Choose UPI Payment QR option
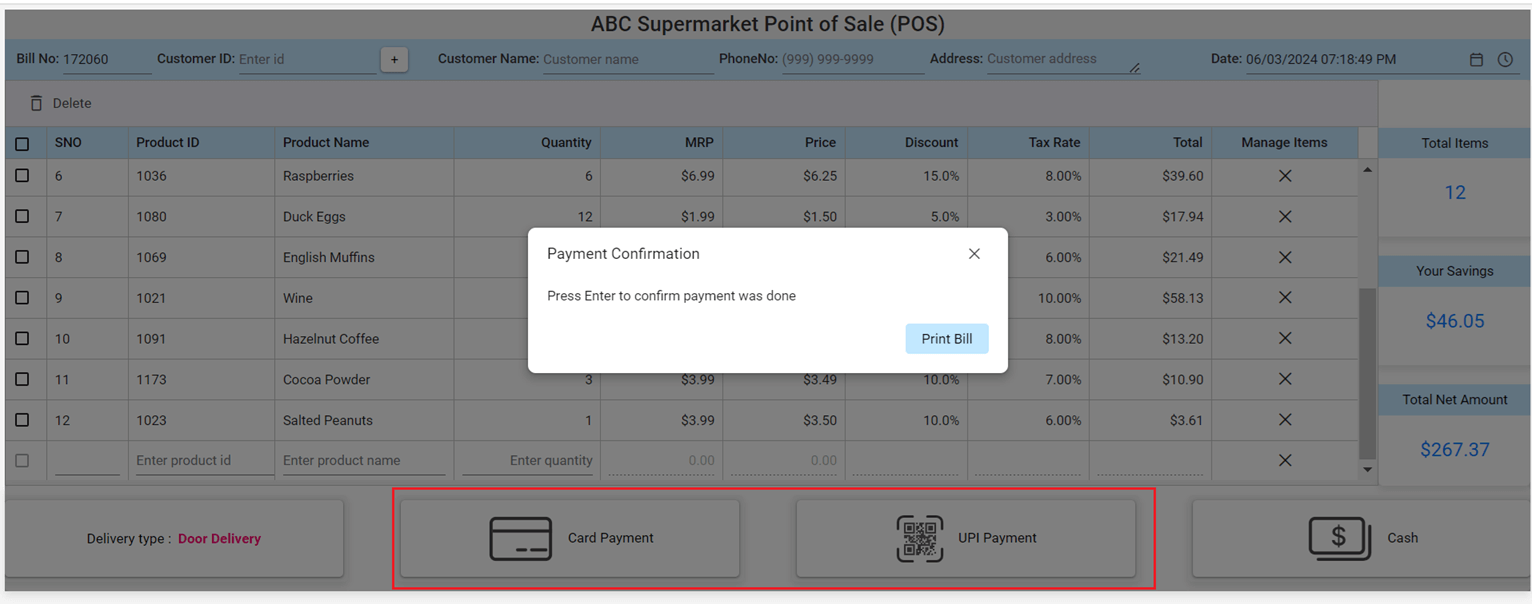The height and width of the screenshot is (604, 1532). pos(966,538)
